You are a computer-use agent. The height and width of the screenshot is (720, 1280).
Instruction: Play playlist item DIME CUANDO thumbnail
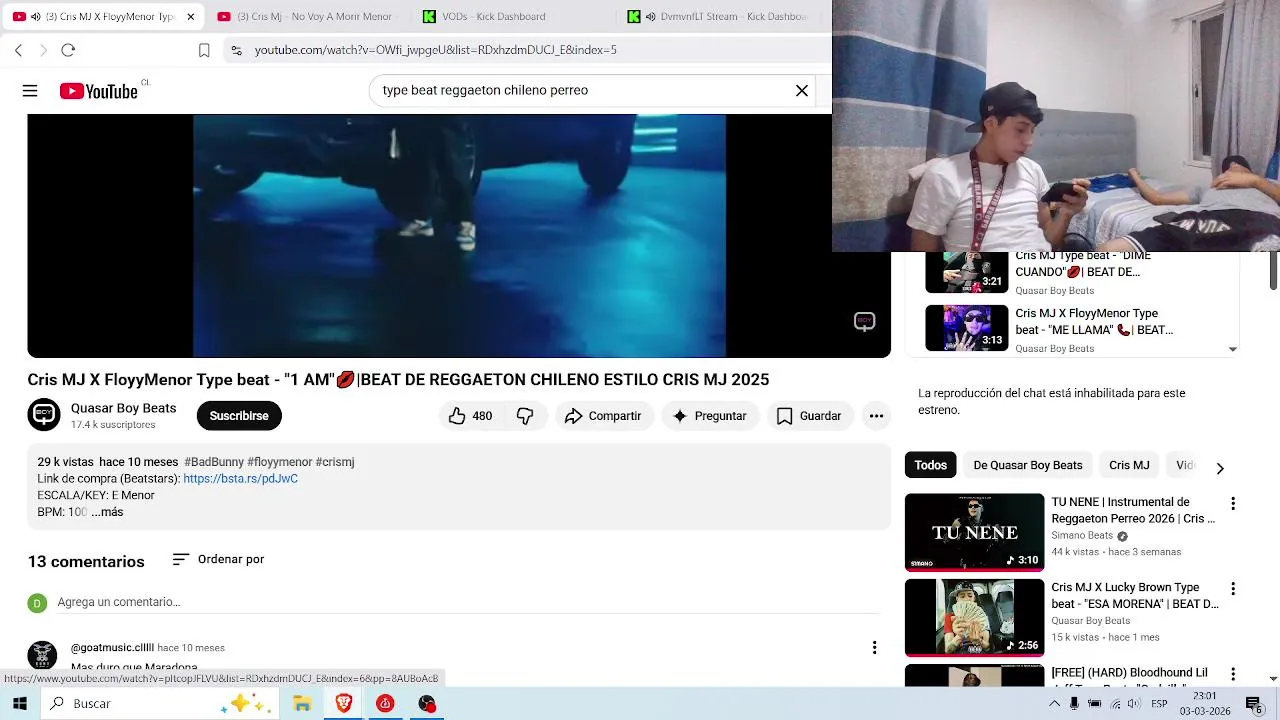(967, 272)
